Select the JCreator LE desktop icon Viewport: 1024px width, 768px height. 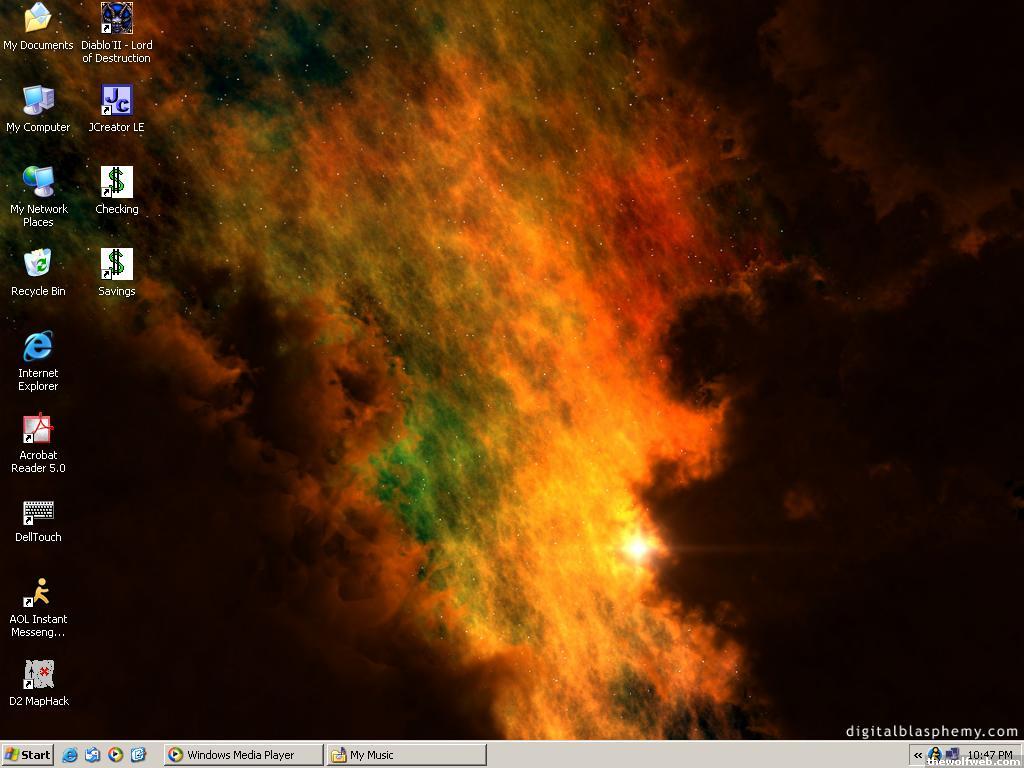[x=116, y=101]
